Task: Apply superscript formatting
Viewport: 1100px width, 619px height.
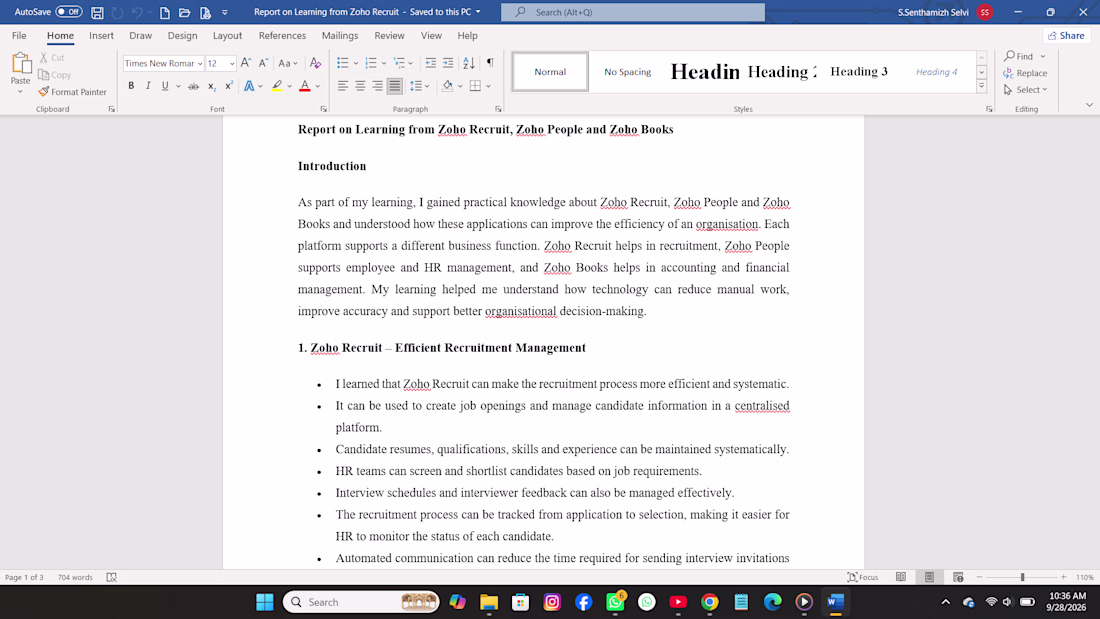Action: coord(229,86)
